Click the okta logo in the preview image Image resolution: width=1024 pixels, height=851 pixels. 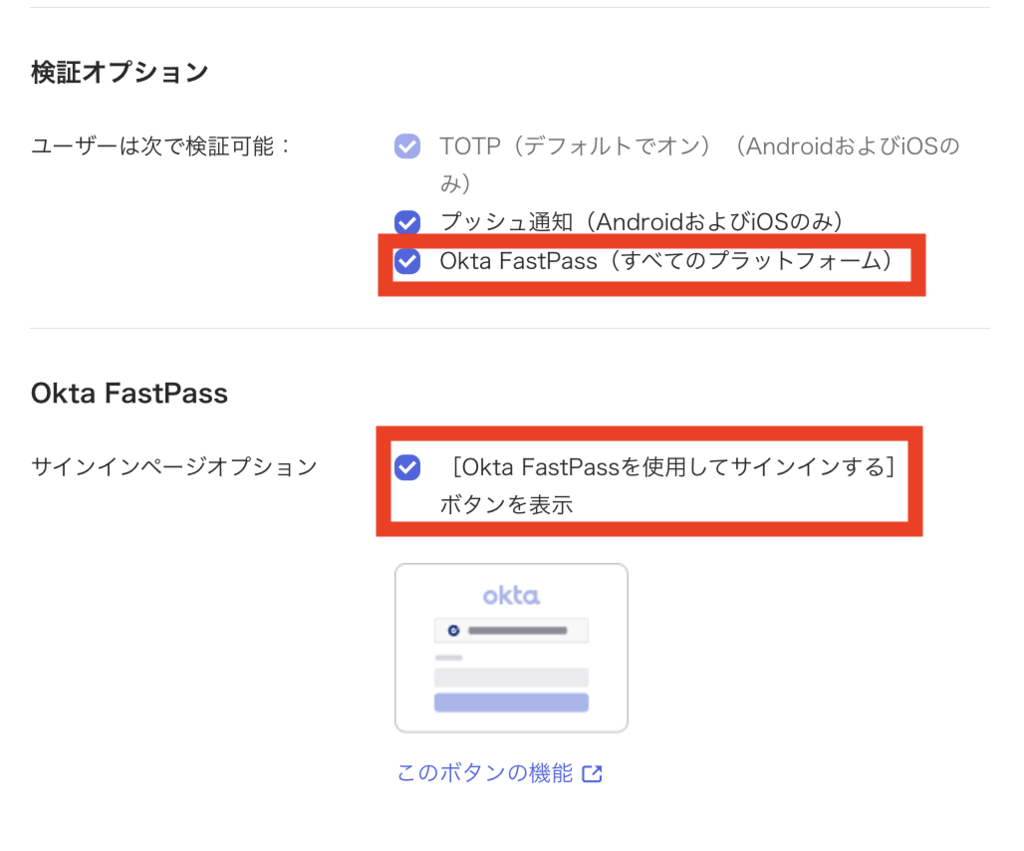511,595
